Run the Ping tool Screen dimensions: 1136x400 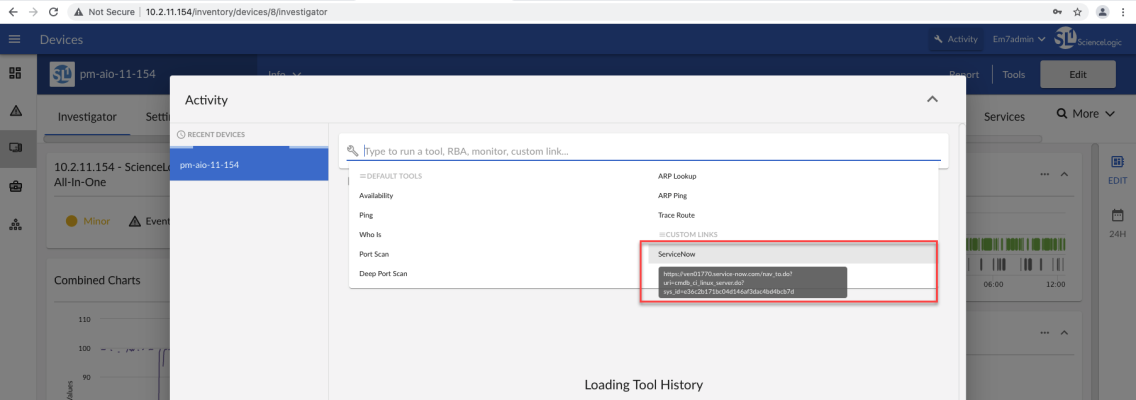(x=366, y=215)
